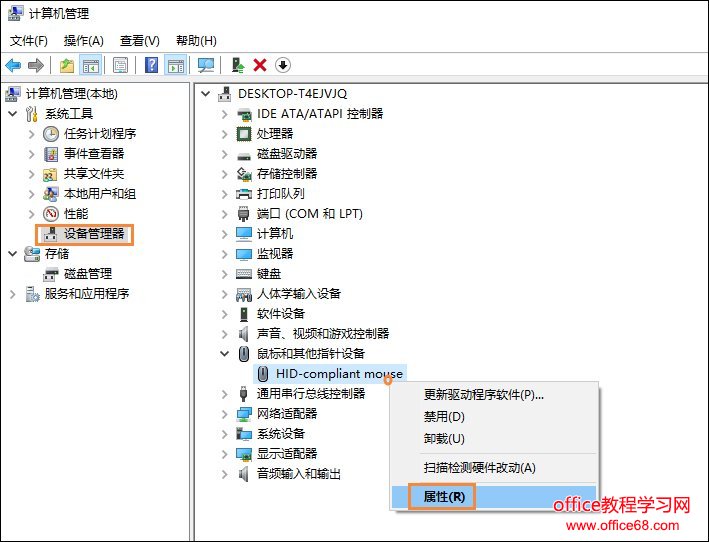This screenshot has width=709, height=542.
Task: Click the Forward arrow toolbar icon
Action: click(36, 66)
